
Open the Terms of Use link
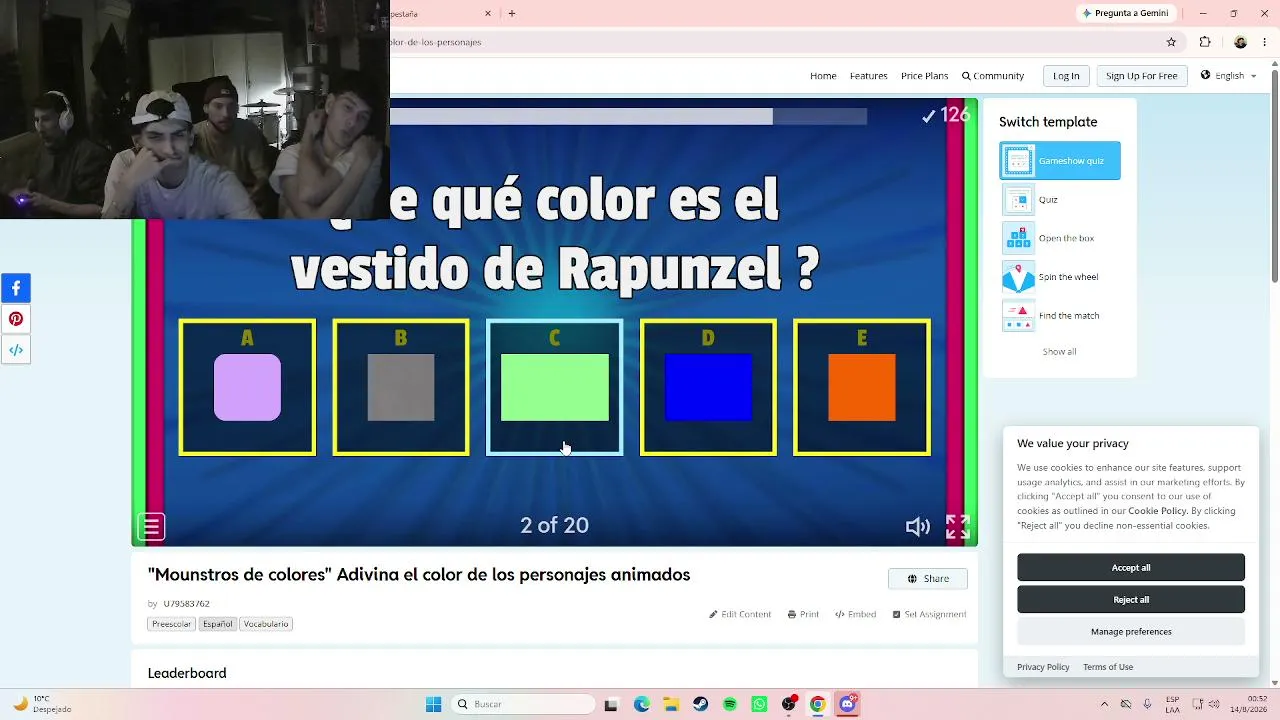1108,667
